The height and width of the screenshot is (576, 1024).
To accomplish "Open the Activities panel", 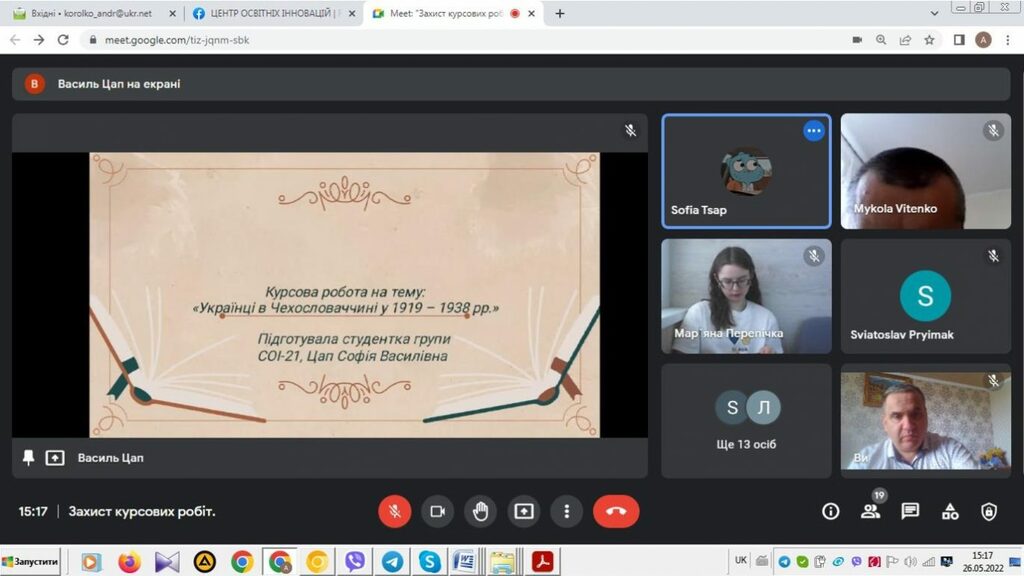I will tap(950, 511).
